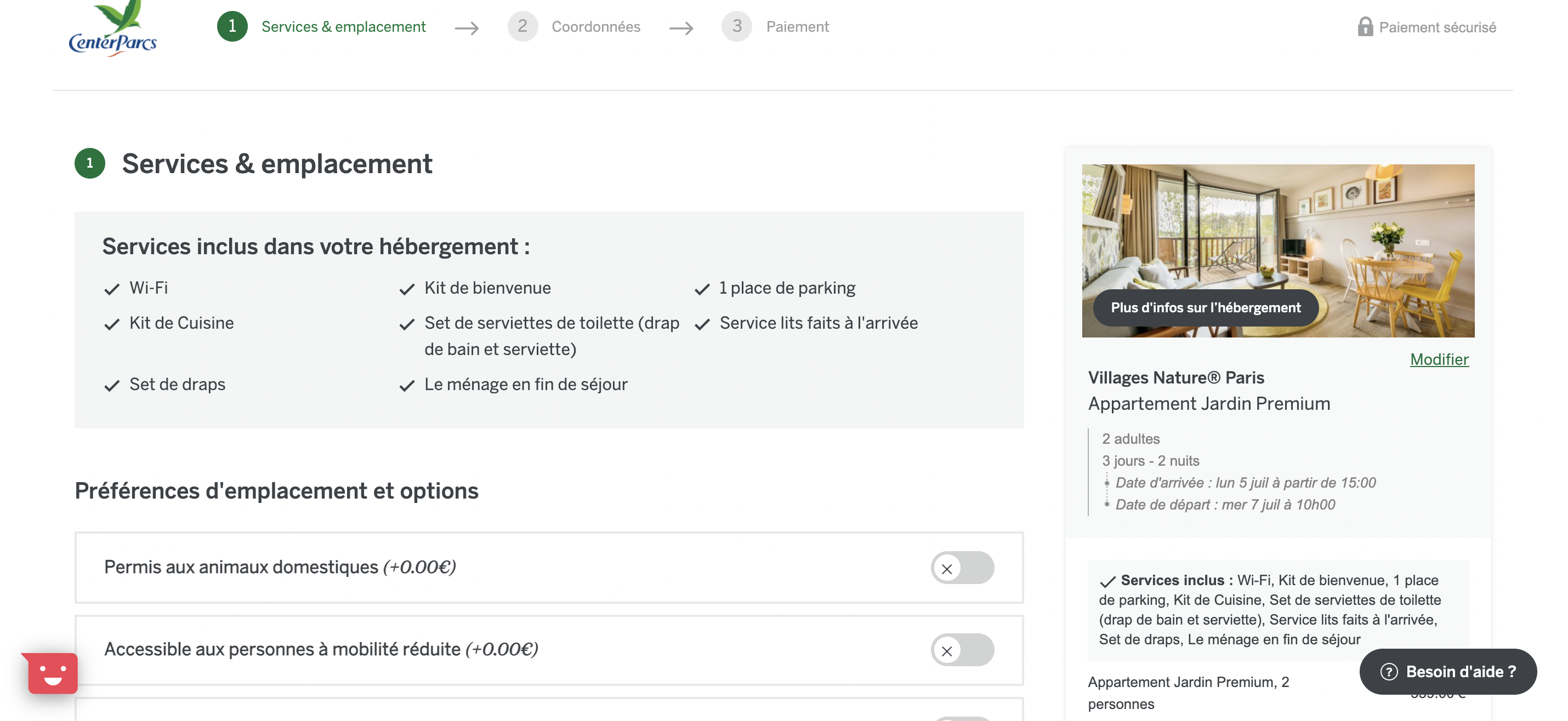Viewport: 1568px width, 721px height.
Task: Go to the Coordonnées step
Action: [x=595, y=27]
